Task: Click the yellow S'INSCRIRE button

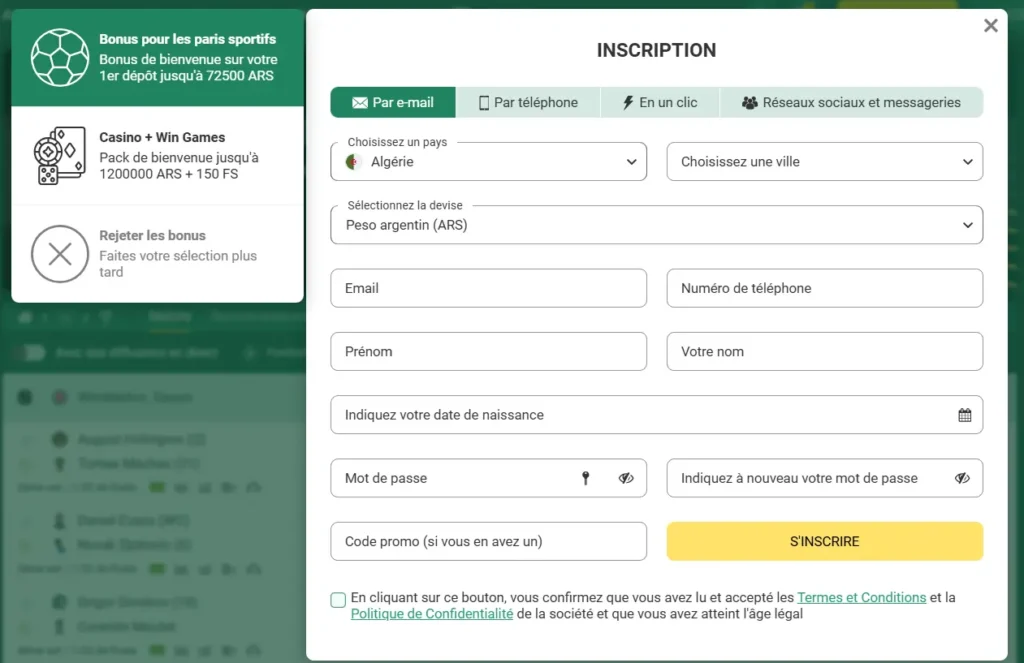Action: (x=825, y=542)
